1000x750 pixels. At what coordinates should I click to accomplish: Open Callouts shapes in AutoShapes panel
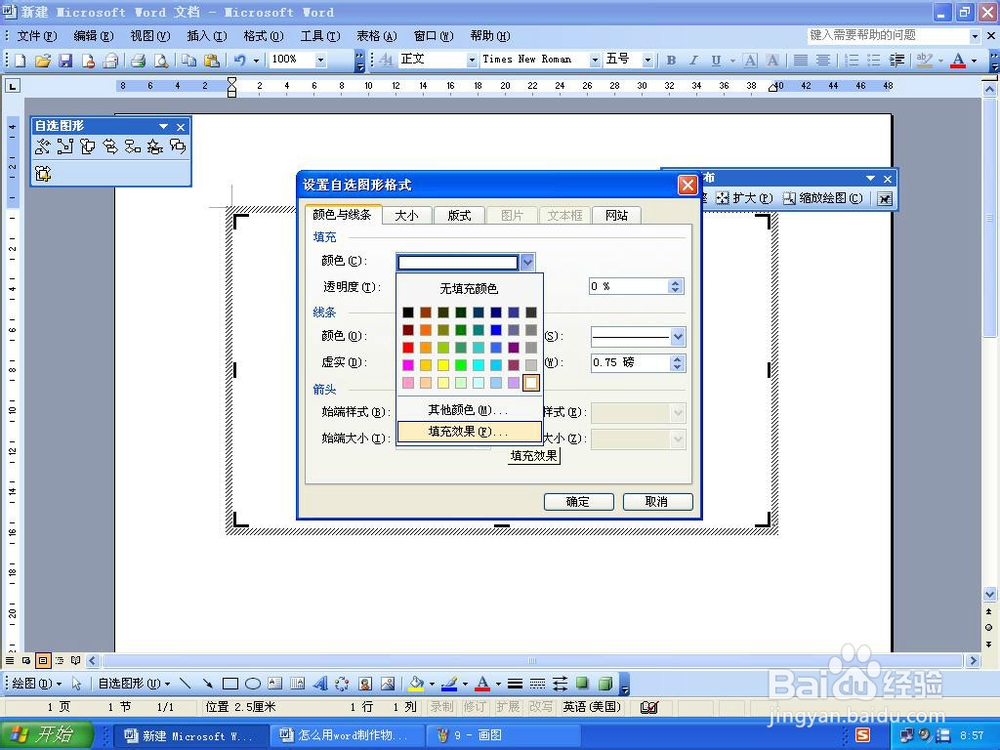pos(177,147)
